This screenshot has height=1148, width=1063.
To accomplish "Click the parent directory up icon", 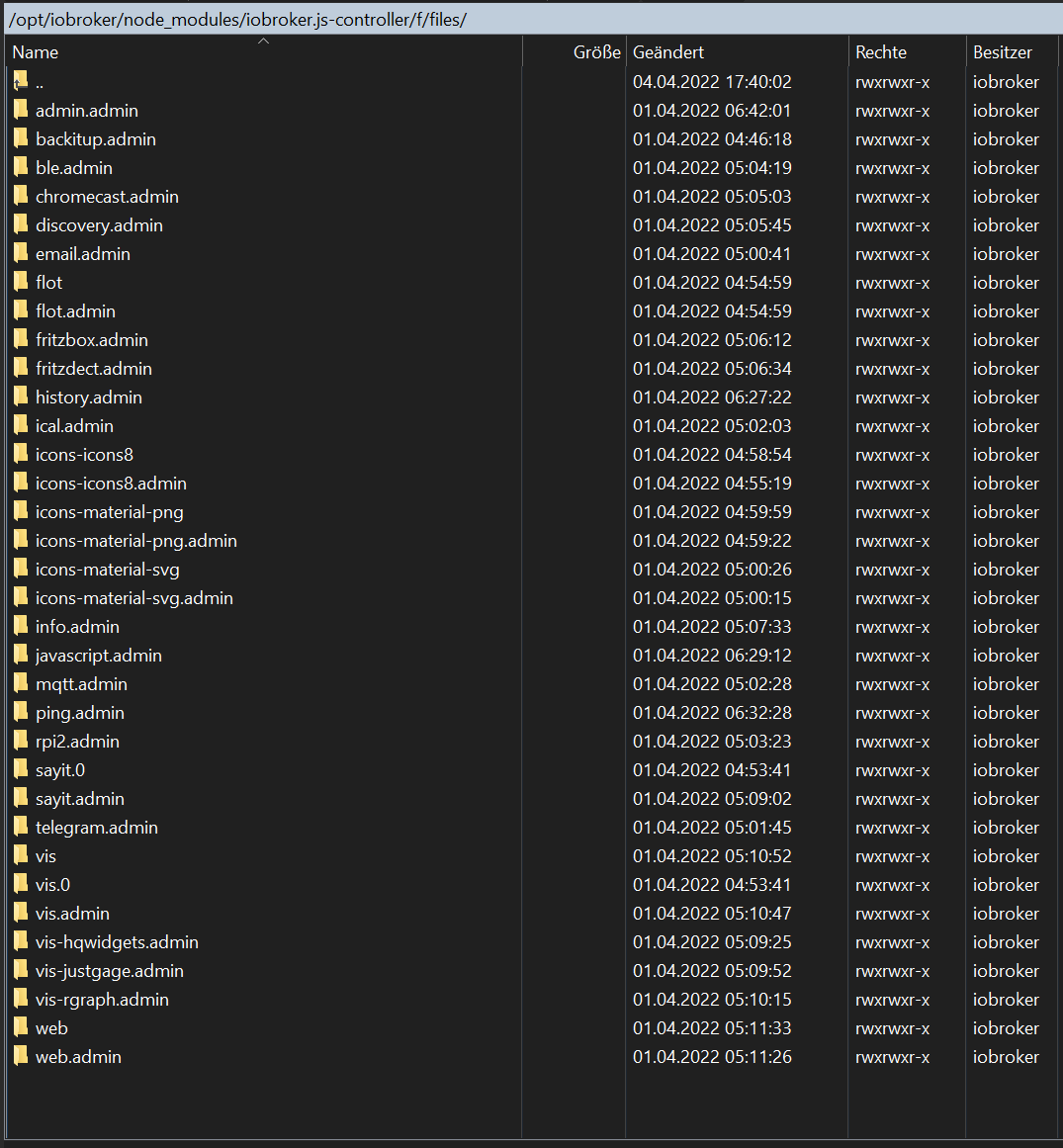I will [21, 81].
